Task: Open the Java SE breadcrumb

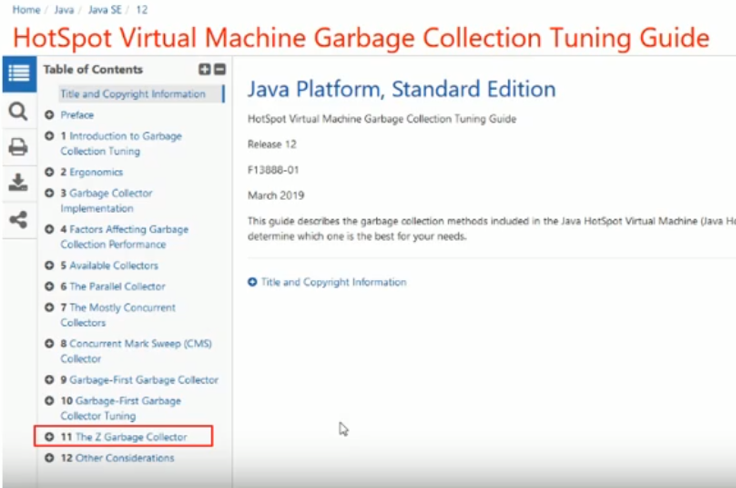Action: (105, 10)
